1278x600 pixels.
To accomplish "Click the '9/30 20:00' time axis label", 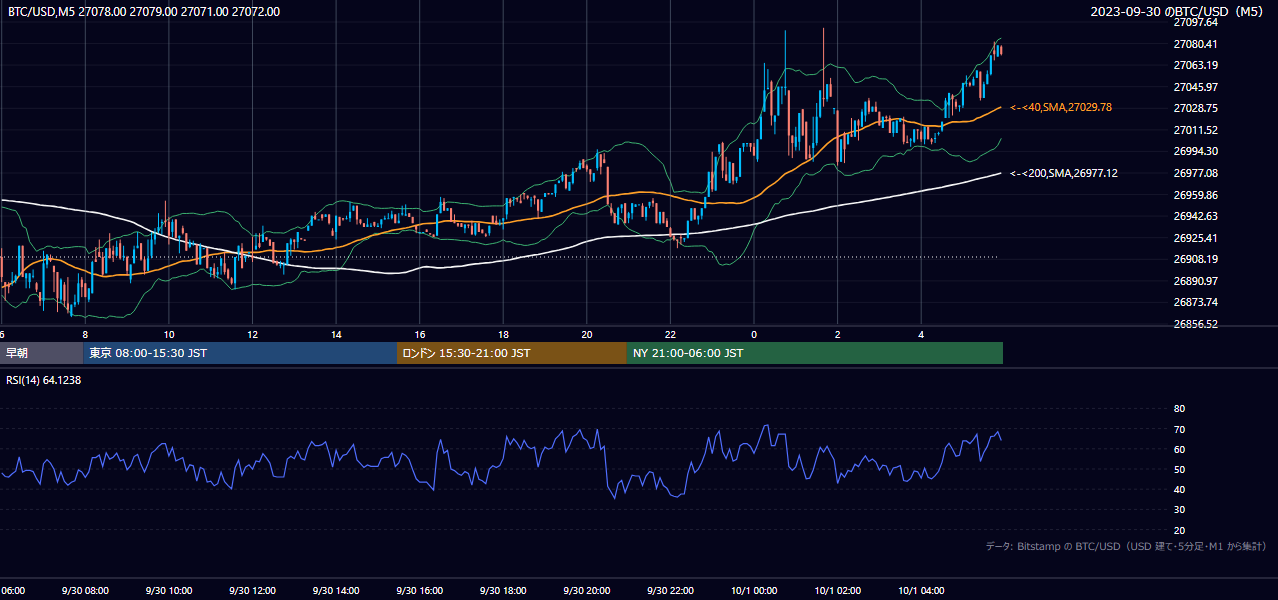I will (587, 590).
